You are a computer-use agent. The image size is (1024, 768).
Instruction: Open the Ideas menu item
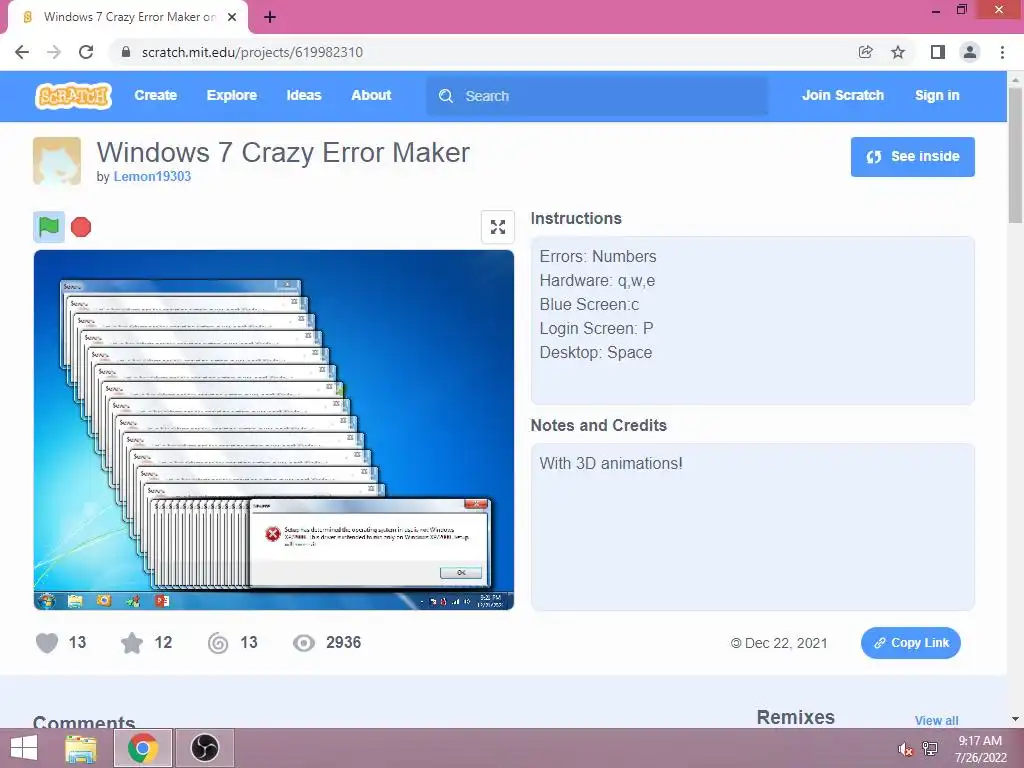coord(304,95)
